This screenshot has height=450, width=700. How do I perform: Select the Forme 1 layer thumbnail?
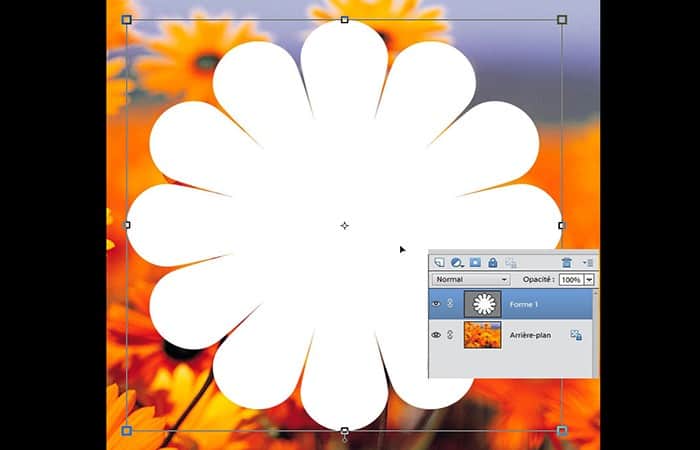[x=483, y=304]
